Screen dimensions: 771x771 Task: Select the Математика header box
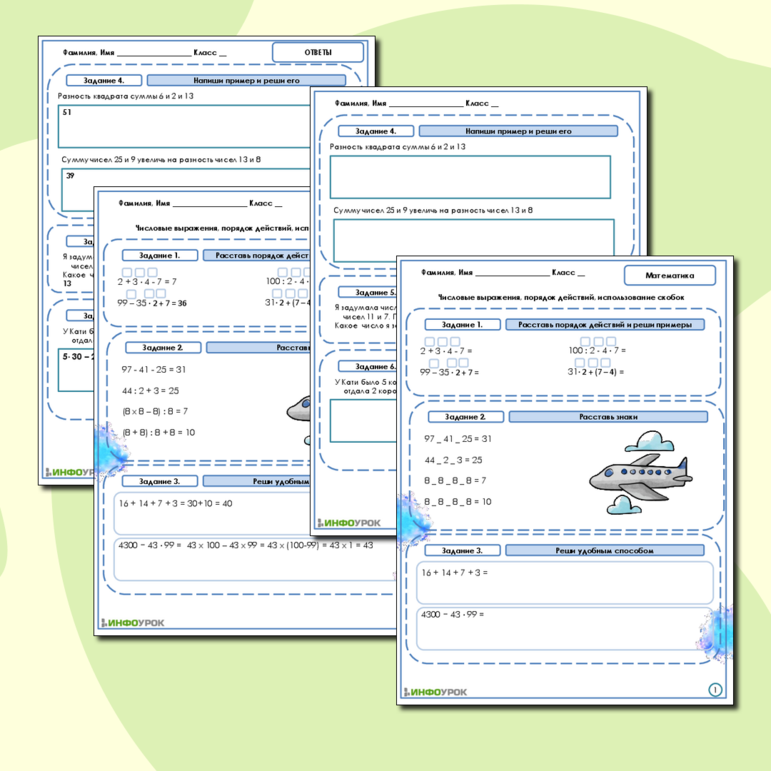click(669, 275)
